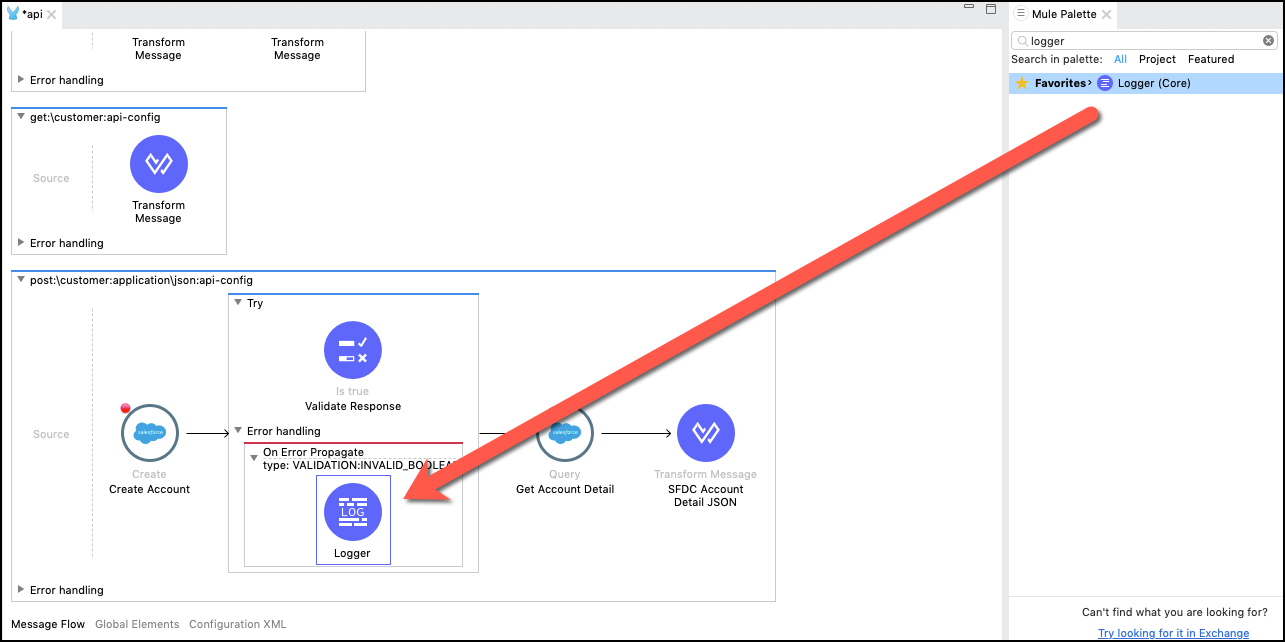1285x642 pixels.
Task: Click the Logger (Core) icon in palette
Action: point(1104,83)
